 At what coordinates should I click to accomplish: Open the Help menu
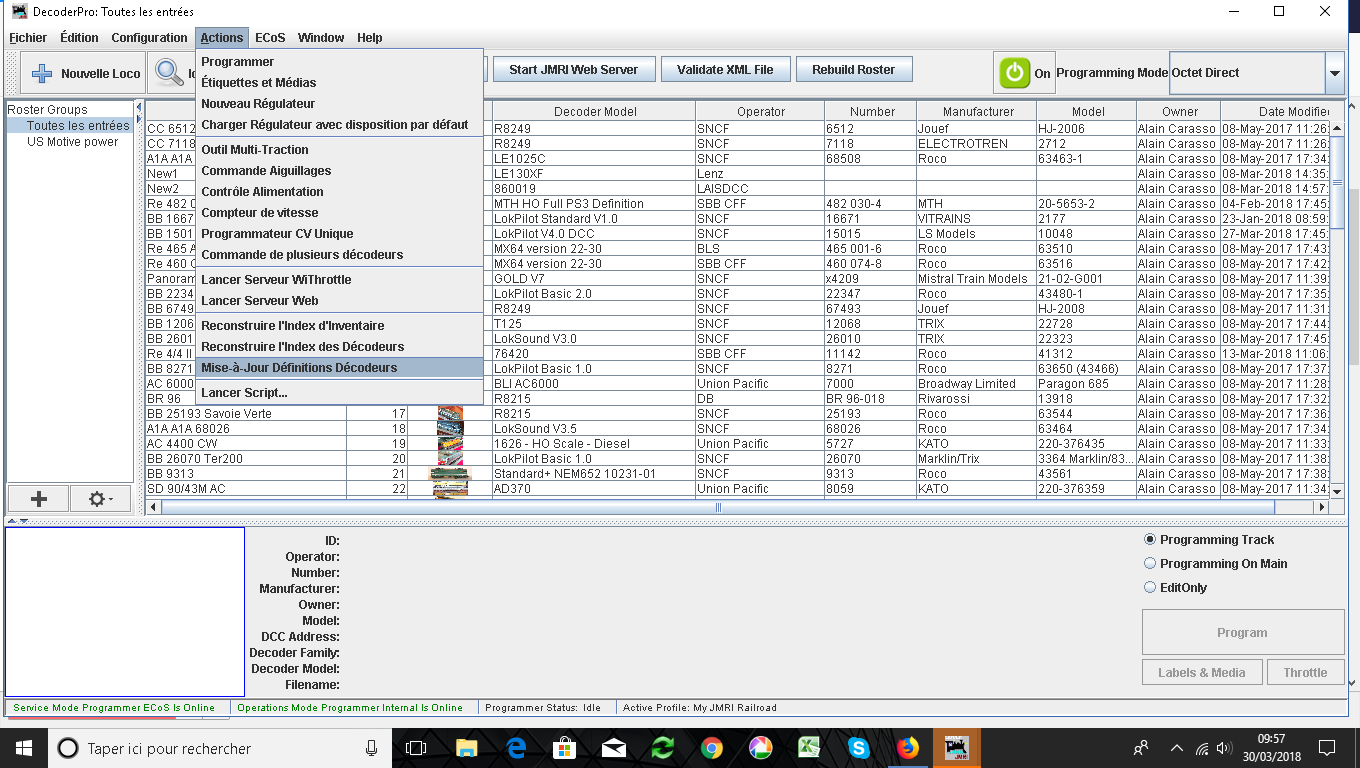pos(370,38)
